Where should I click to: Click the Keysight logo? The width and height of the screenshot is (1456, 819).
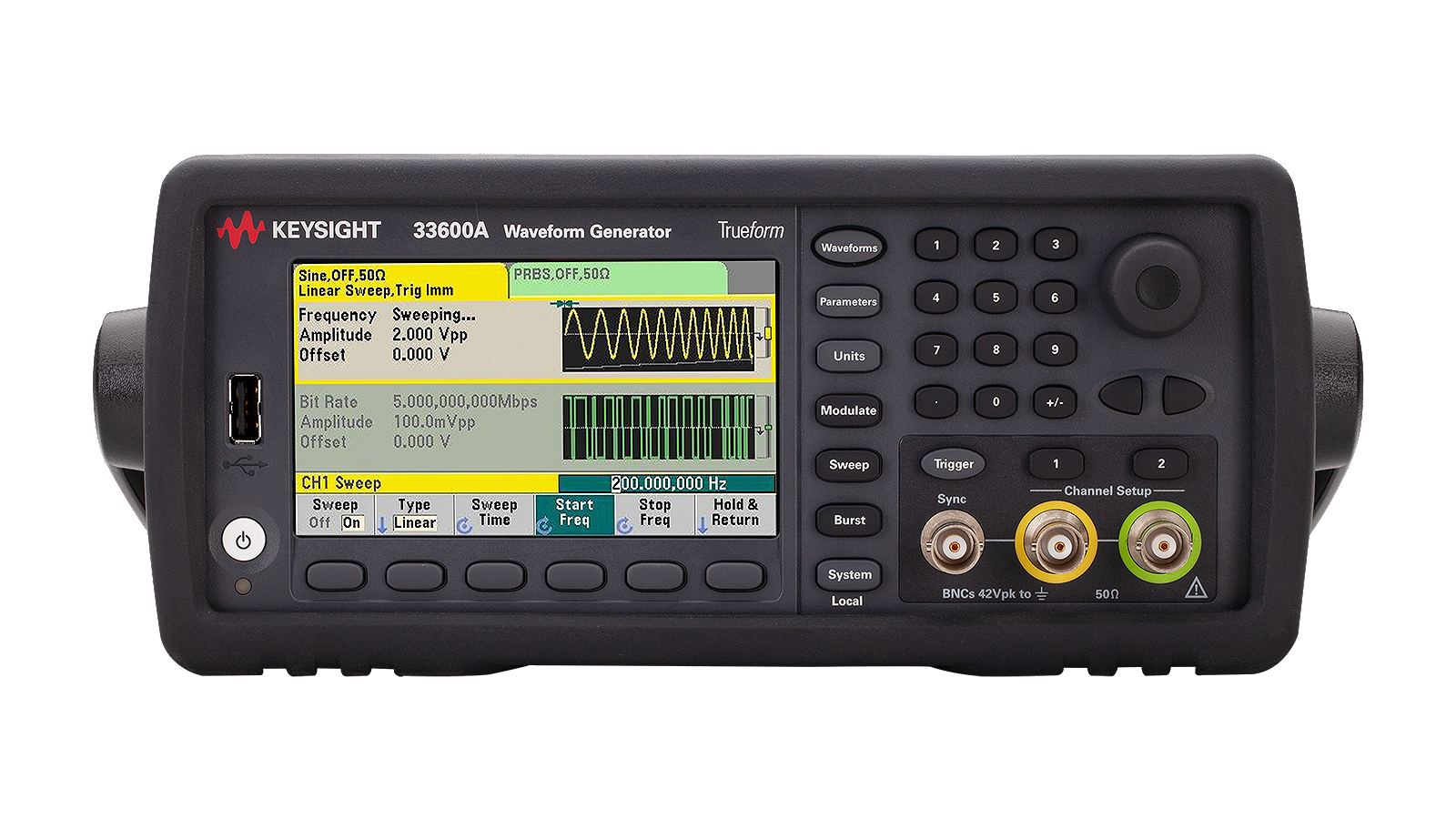(298, 230)
